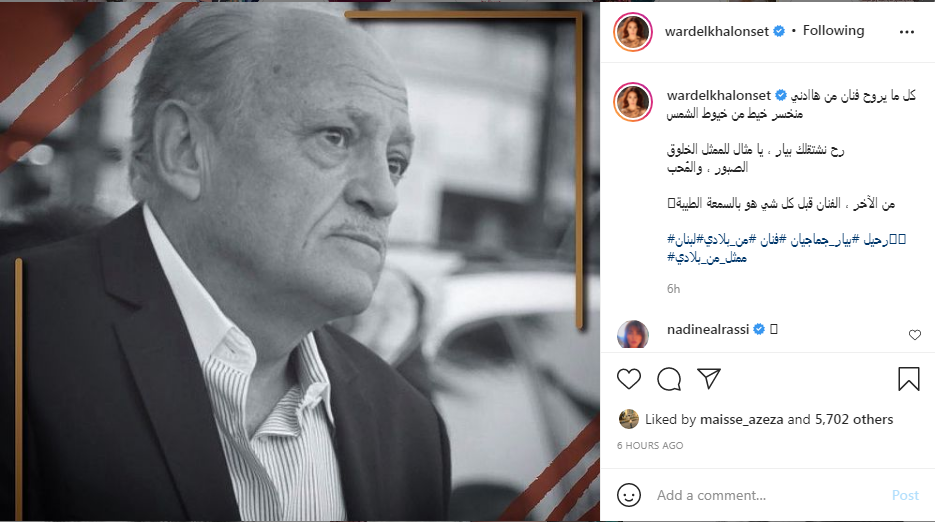Viewport: 935px width, 522px height.
Task: Open the emoji picker smiley icon
Action: (629, 495)
